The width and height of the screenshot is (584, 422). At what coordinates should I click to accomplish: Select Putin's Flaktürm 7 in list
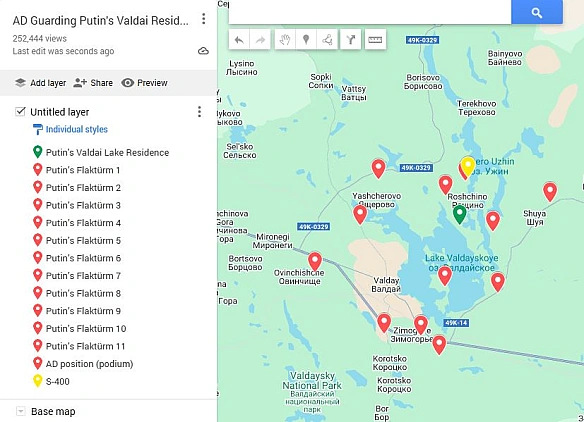click(83, 276)
